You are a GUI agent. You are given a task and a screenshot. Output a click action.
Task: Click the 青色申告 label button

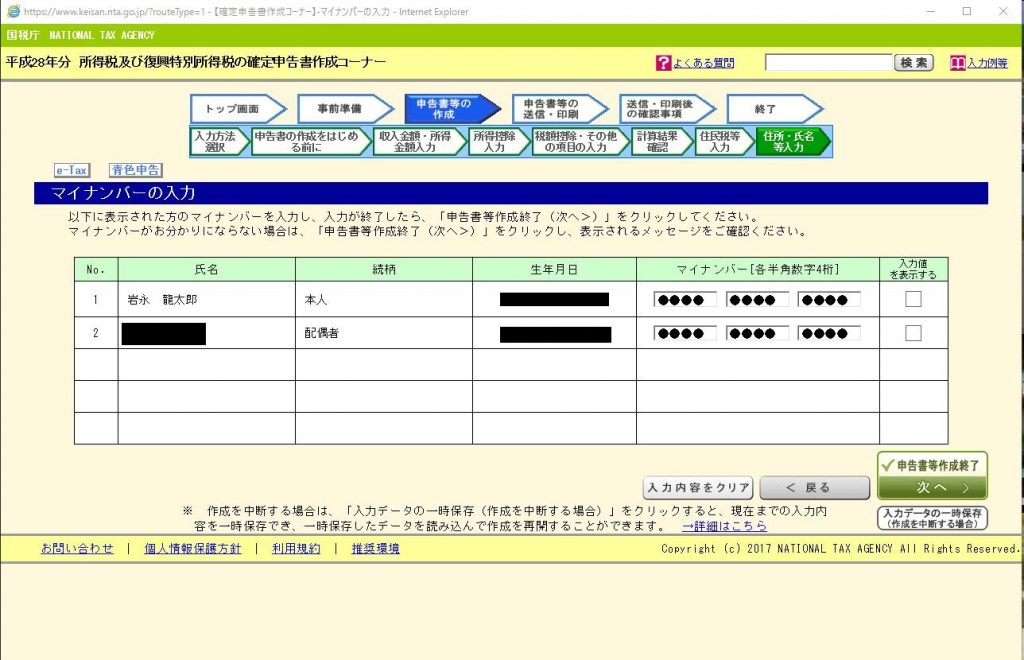point(135,171)
